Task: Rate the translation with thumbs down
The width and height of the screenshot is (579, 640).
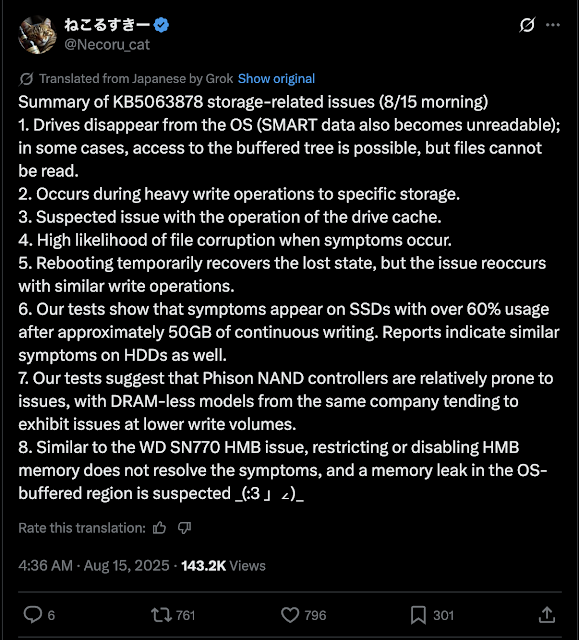Action: coord(184,528)
